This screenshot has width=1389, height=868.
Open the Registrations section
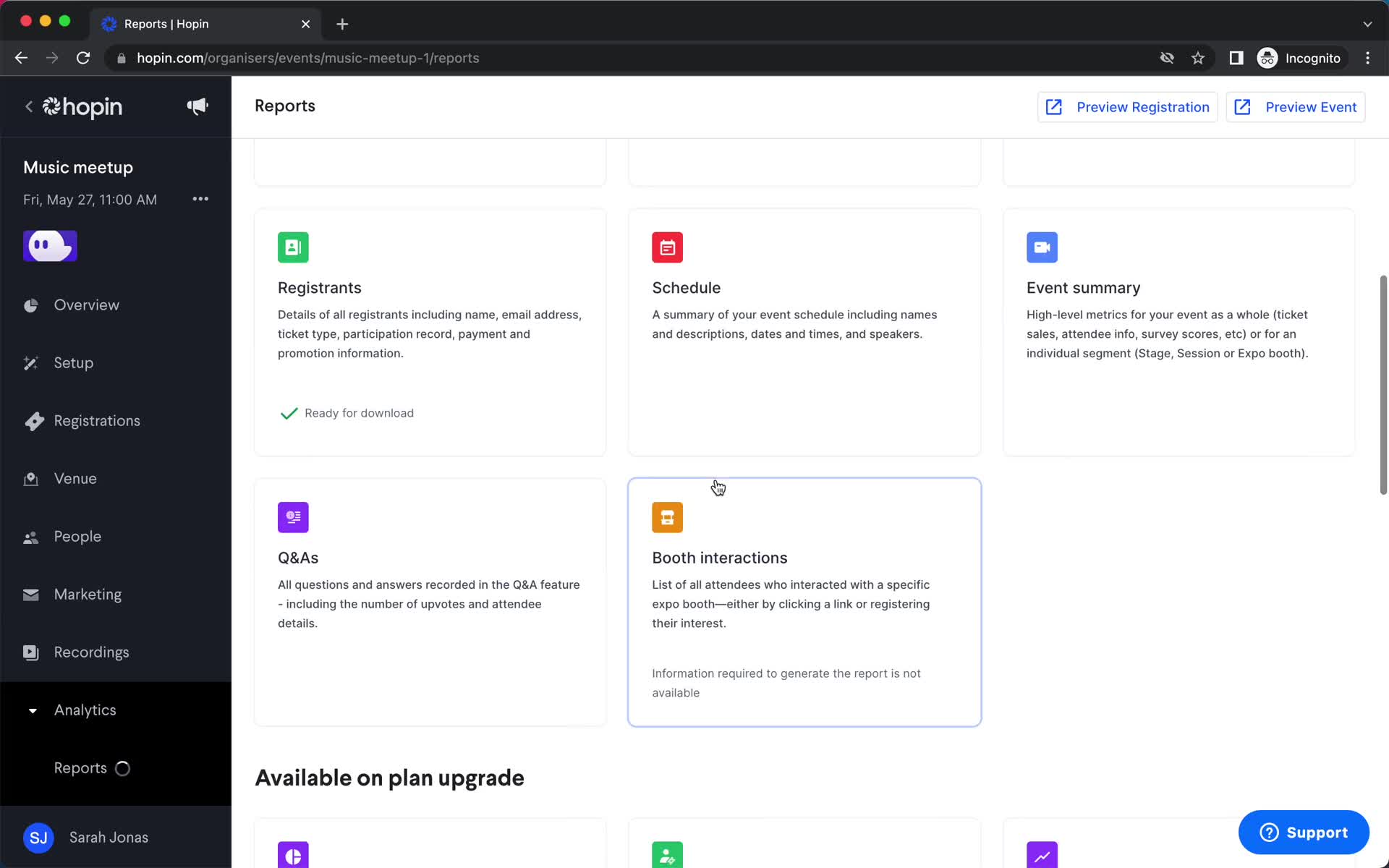click(96, 420)
